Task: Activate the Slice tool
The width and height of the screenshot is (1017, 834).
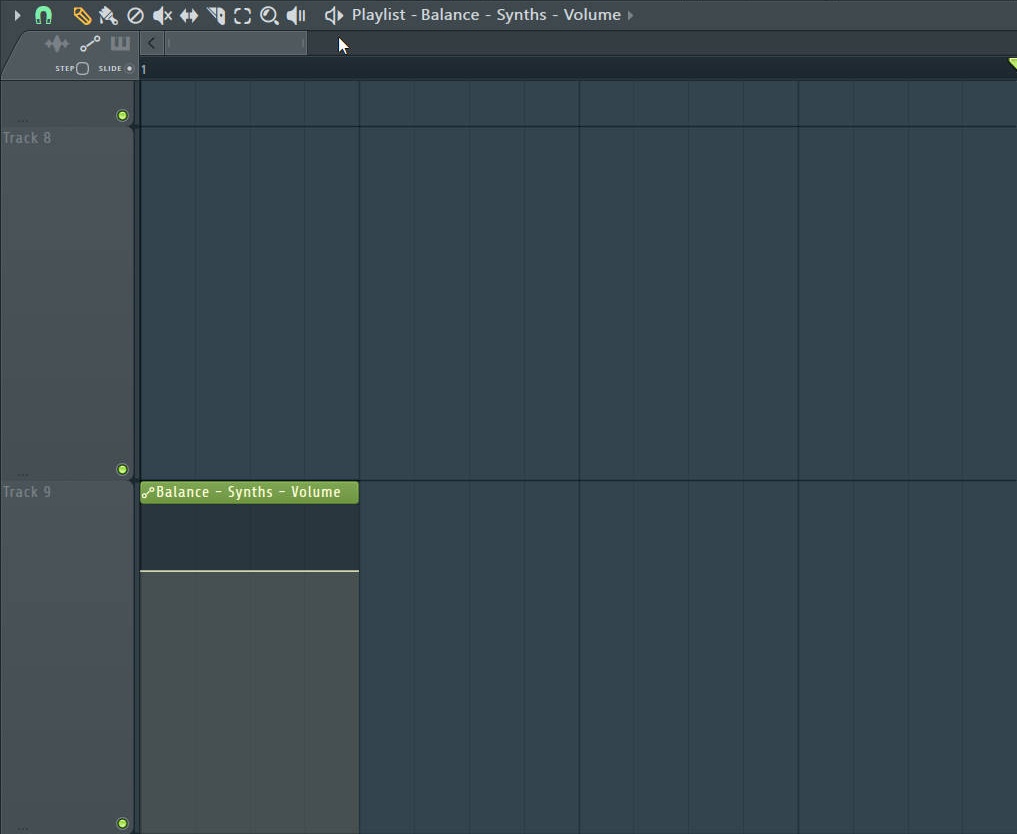Action: tap(215, 15)
